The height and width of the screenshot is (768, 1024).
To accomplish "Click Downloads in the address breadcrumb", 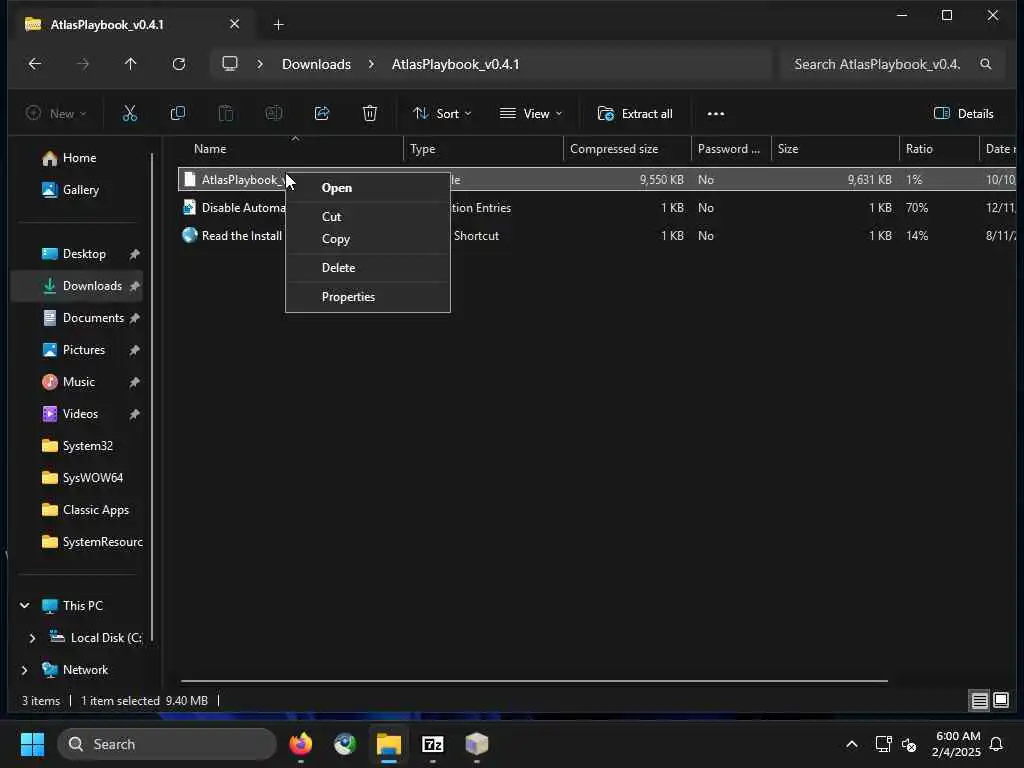I will point(316,64).
